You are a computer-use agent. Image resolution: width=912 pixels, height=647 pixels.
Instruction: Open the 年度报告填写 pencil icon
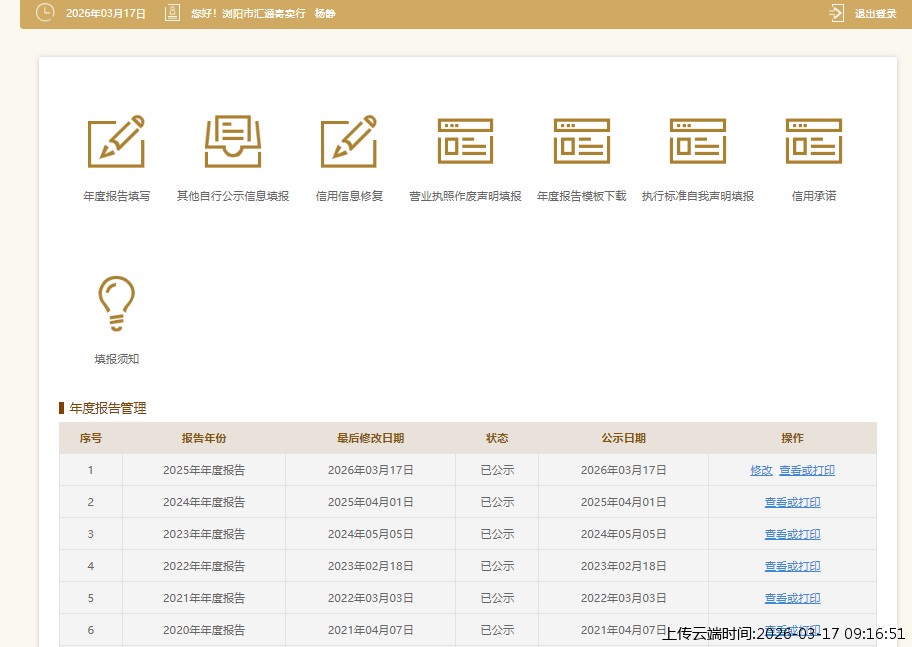116,141
